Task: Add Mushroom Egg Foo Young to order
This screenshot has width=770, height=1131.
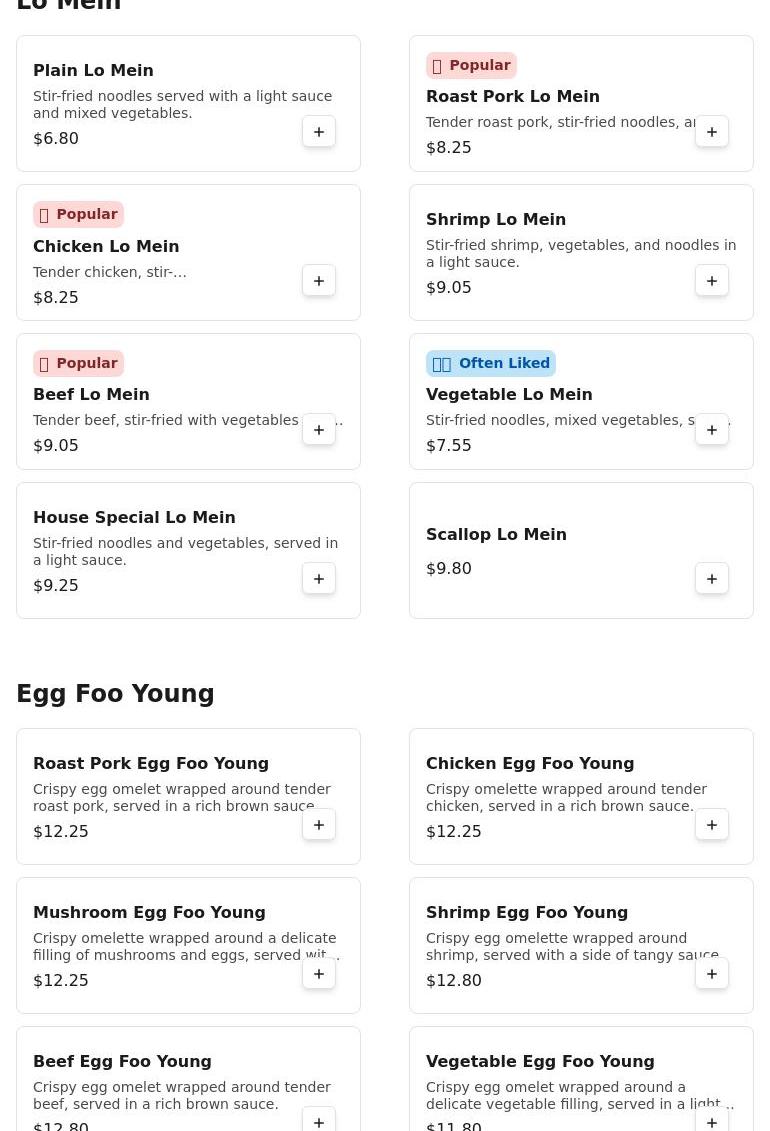Action: (319, 974)
